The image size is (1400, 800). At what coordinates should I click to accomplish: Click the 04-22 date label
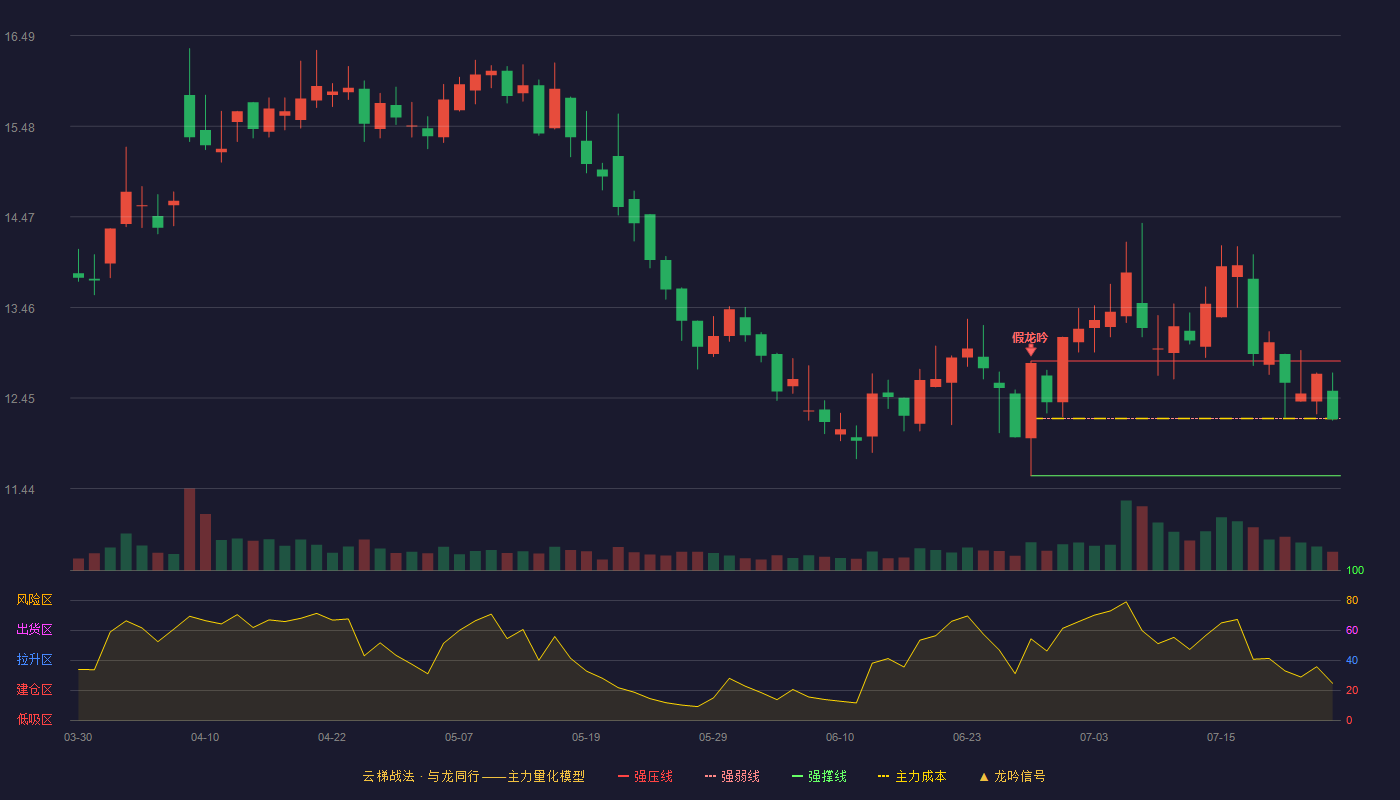tap(332, 737)
